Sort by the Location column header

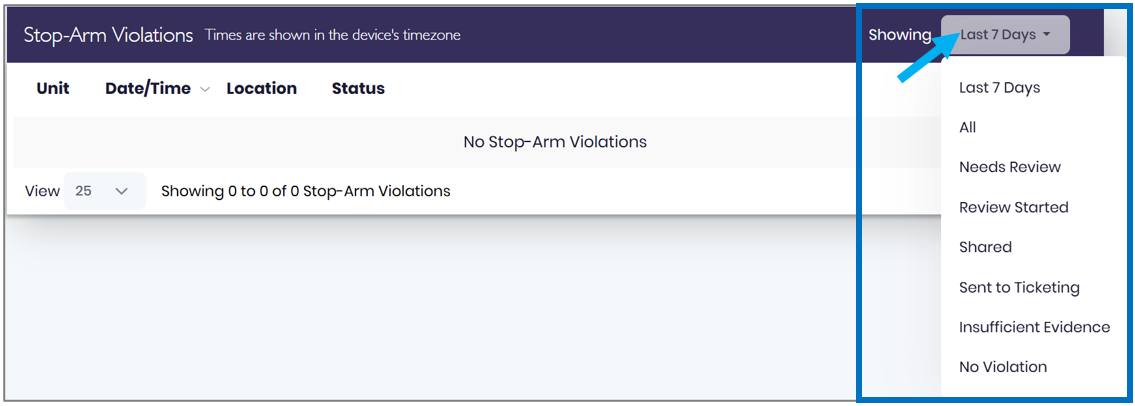261,88
